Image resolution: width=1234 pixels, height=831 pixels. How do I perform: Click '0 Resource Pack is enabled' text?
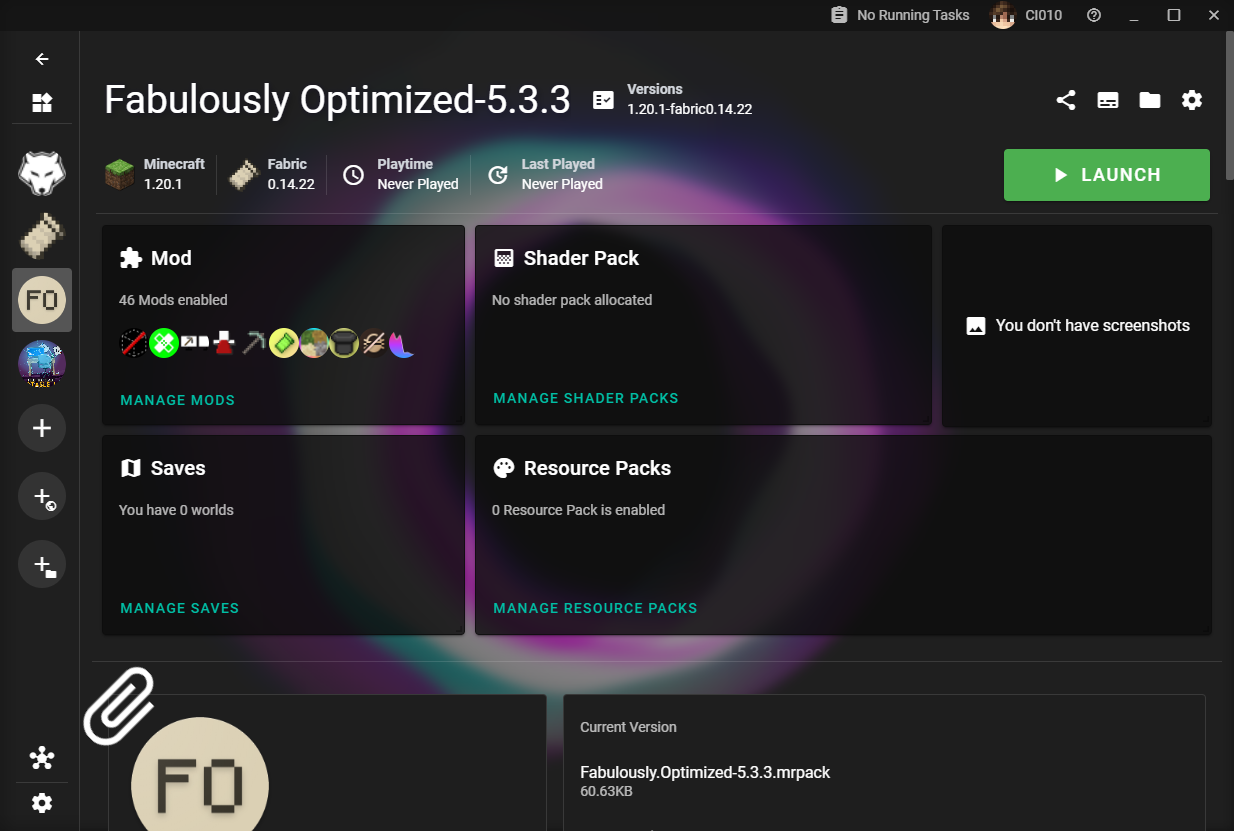click(578, 510)
